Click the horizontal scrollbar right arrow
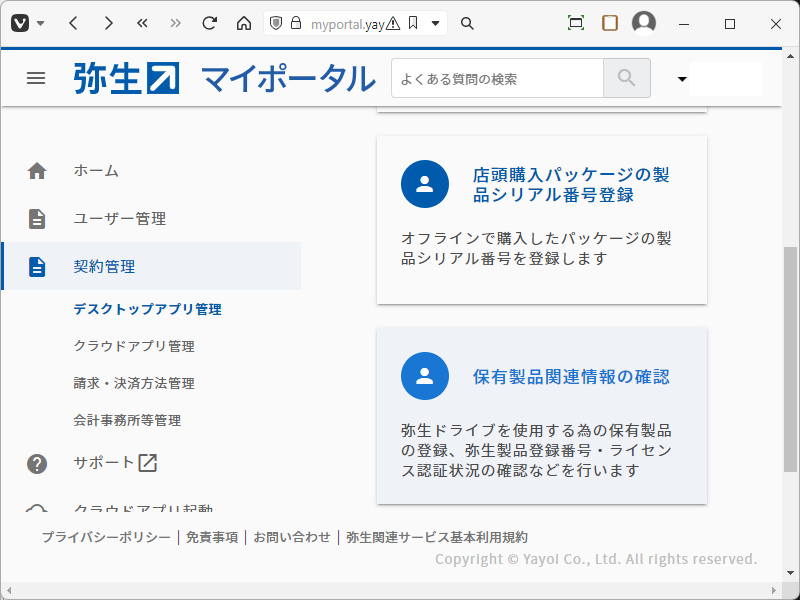Image resolution: width=800 pixels, height=600 pixels. [774, 591]
